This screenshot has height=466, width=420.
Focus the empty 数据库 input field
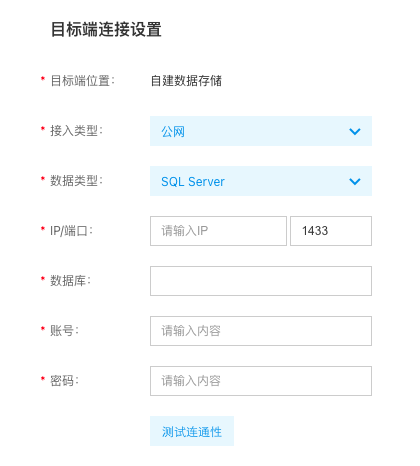coord(261,281)
